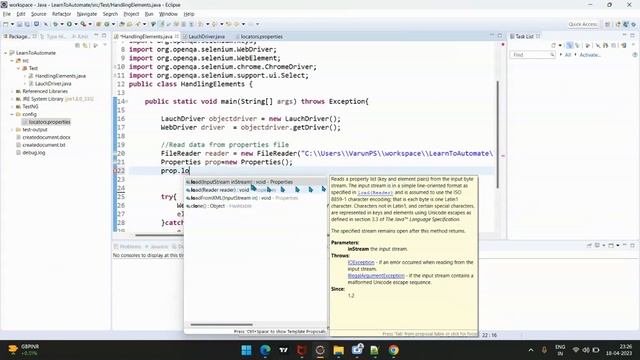
Task: Open the Source menu
Action: pyautogui.click(x=39, y=14)
